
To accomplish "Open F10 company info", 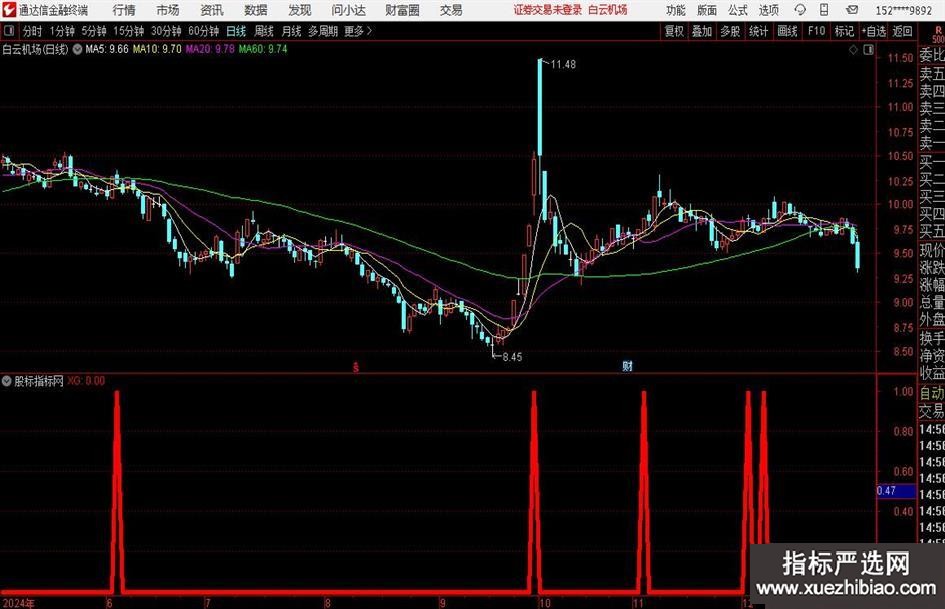I will [x=816, y=31].
